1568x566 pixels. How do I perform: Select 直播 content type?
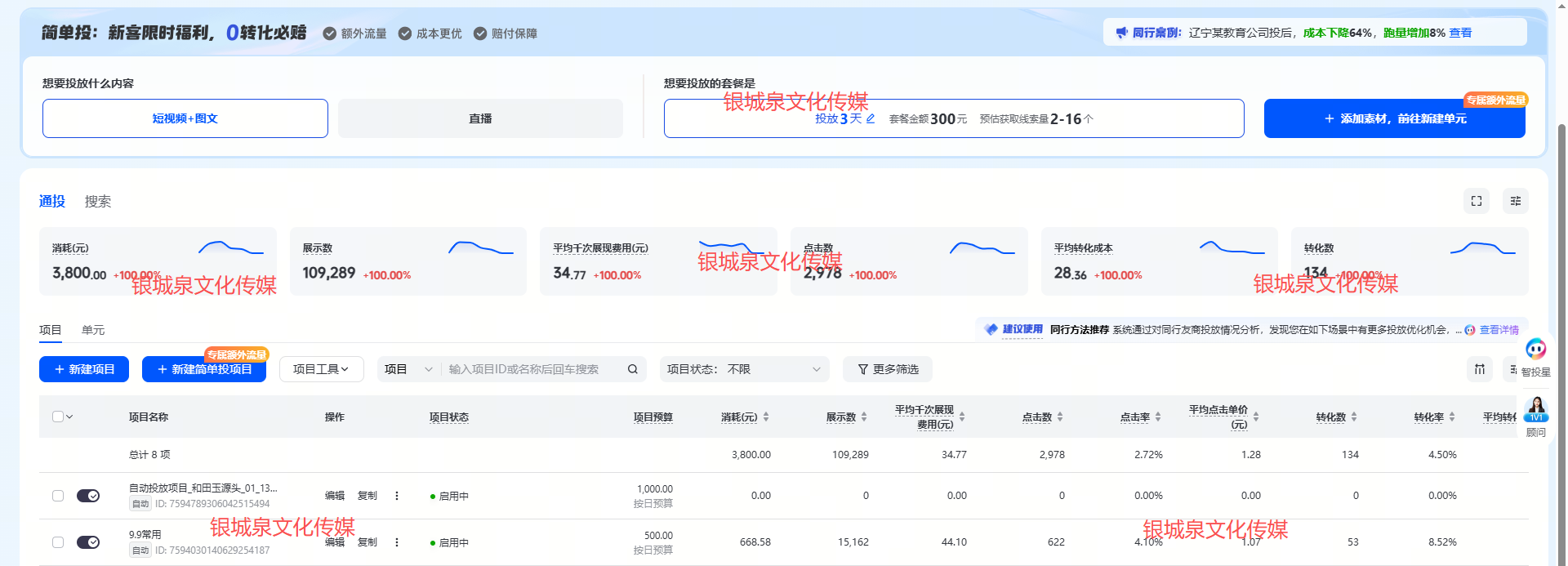click(x=480, y=118)
